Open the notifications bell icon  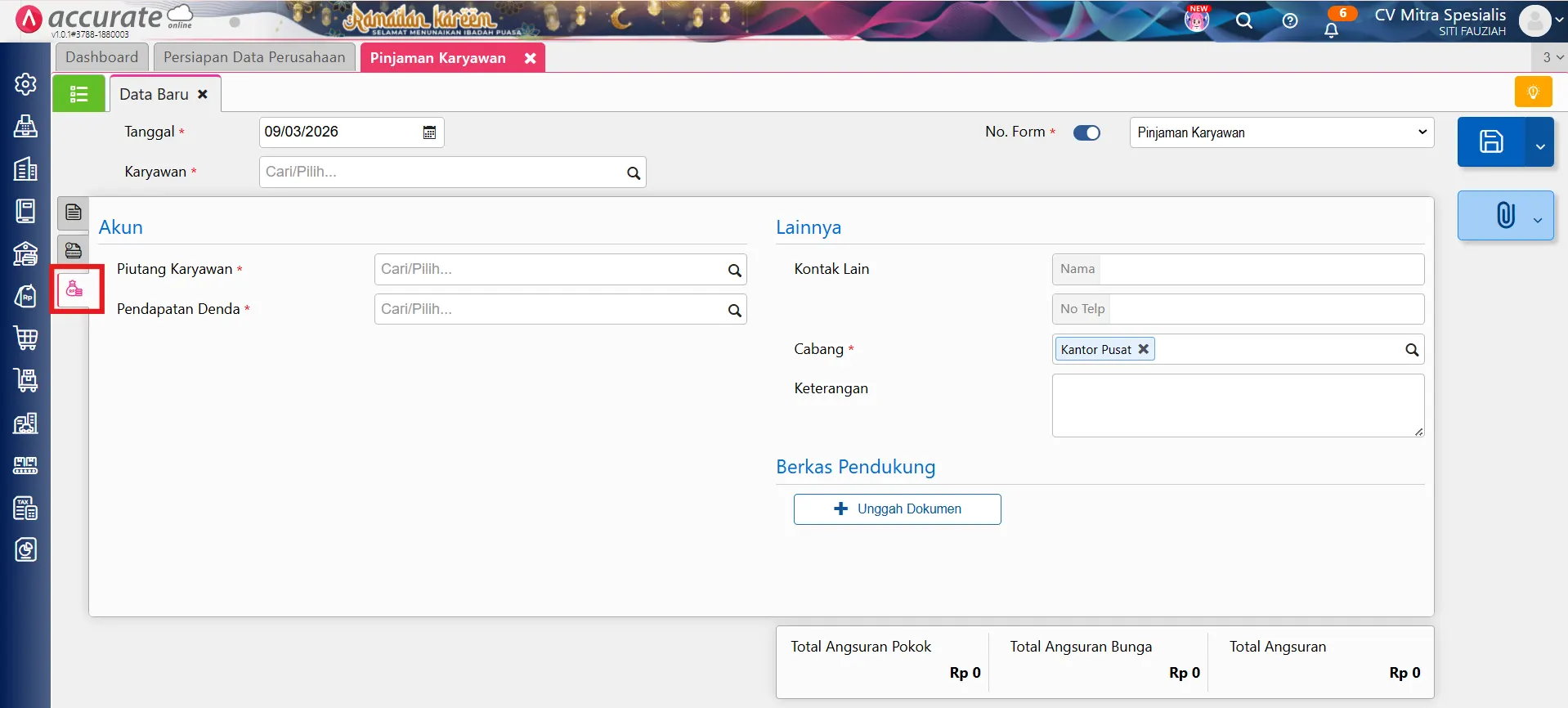coord(1331,30)
